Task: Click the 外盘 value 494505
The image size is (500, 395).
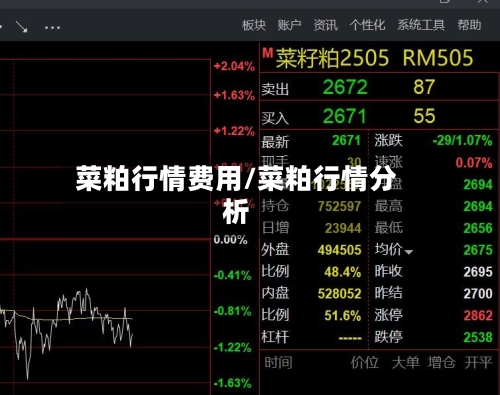Action: point(339,250)
